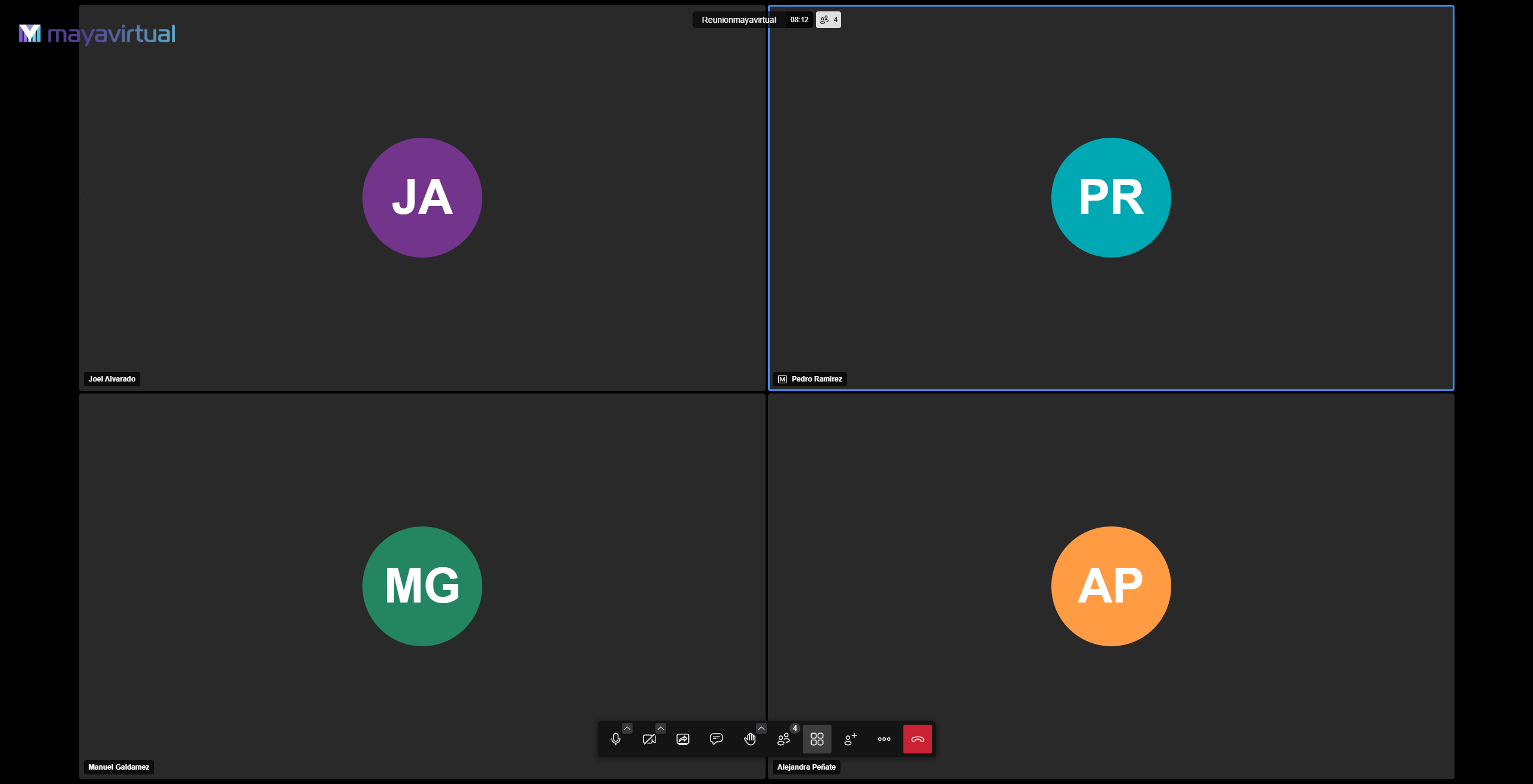Turn on the camera with the video icon
Image resolution: width=1533 pixels, height=784 pixels.
[649, 739]
